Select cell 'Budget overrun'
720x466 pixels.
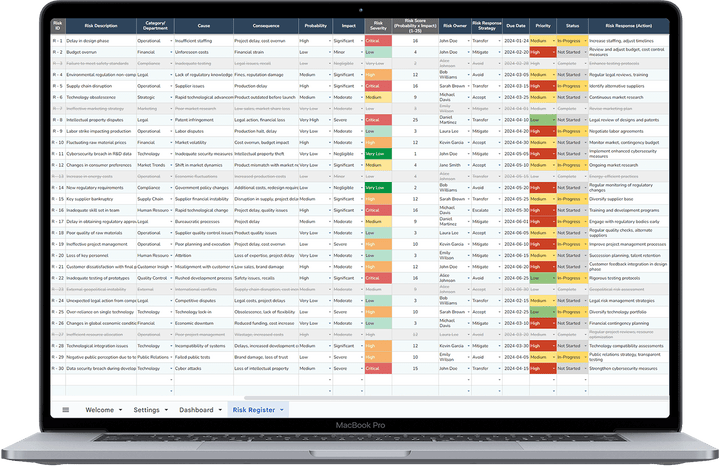coord(101,52)
